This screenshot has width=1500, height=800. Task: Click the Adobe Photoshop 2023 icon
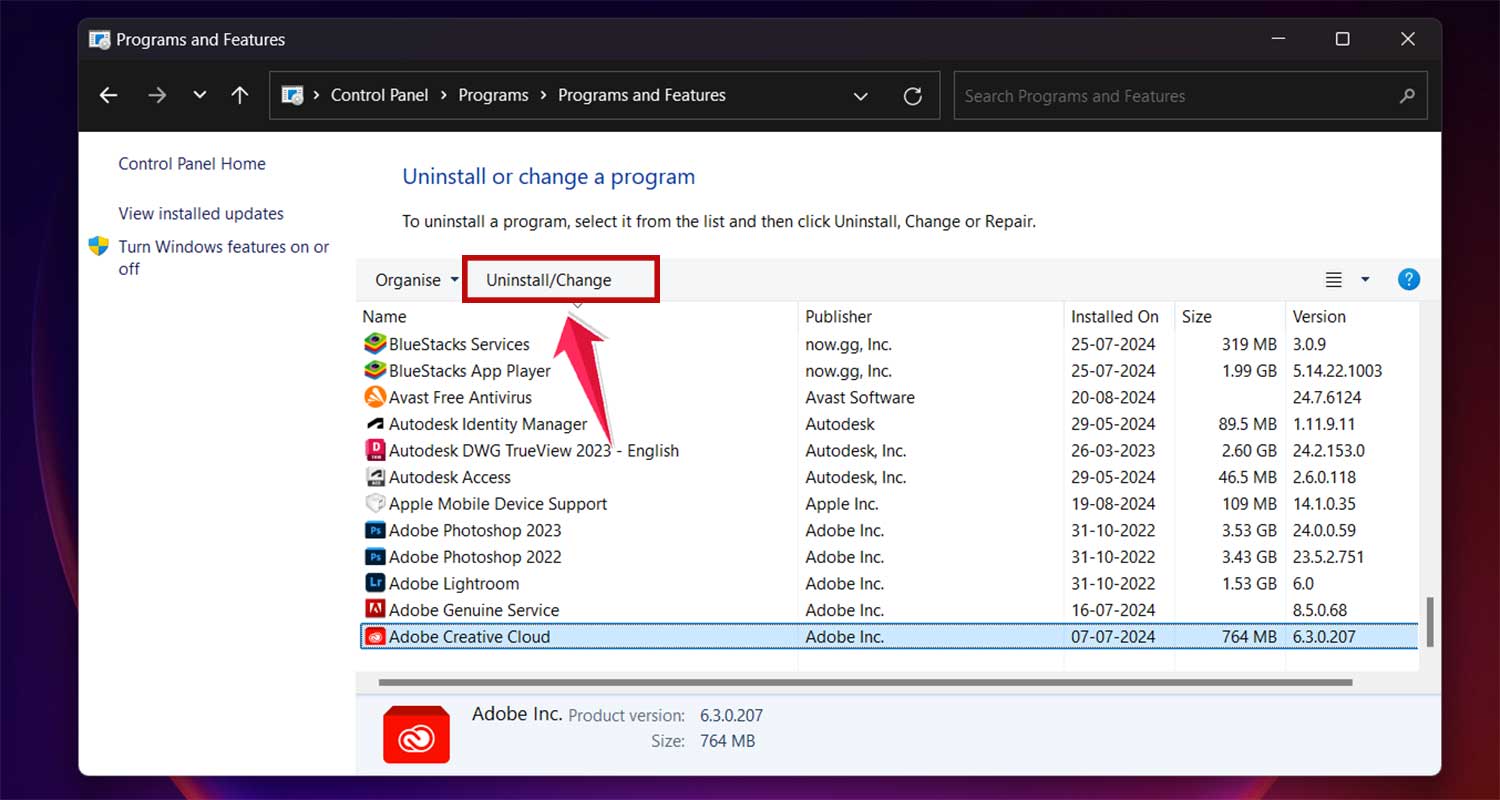point(375,531)
